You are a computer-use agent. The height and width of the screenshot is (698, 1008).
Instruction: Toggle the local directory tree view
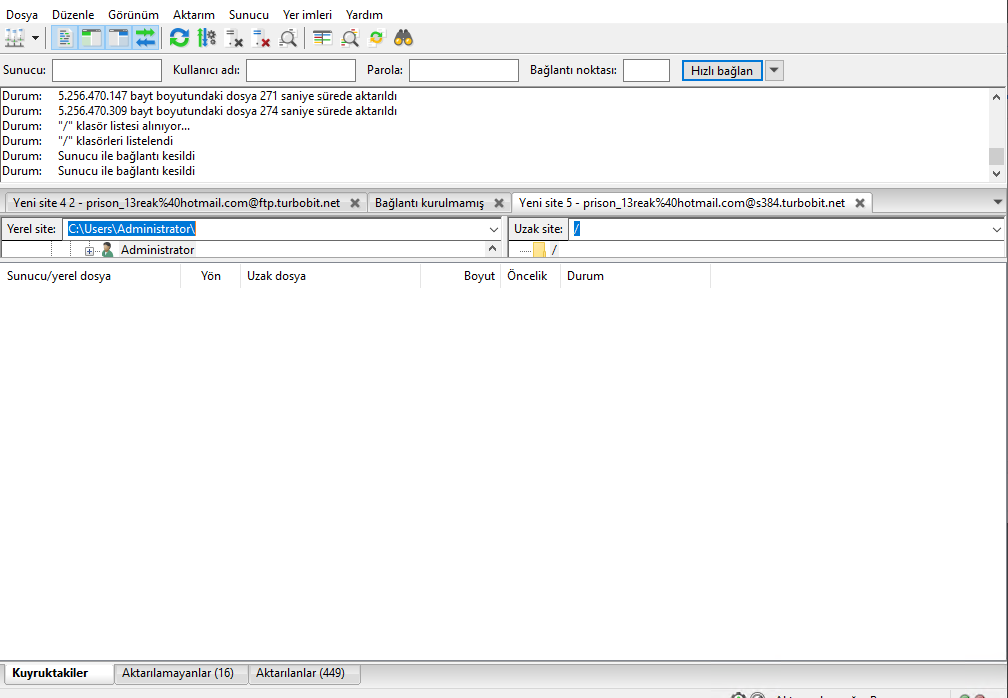92,38
